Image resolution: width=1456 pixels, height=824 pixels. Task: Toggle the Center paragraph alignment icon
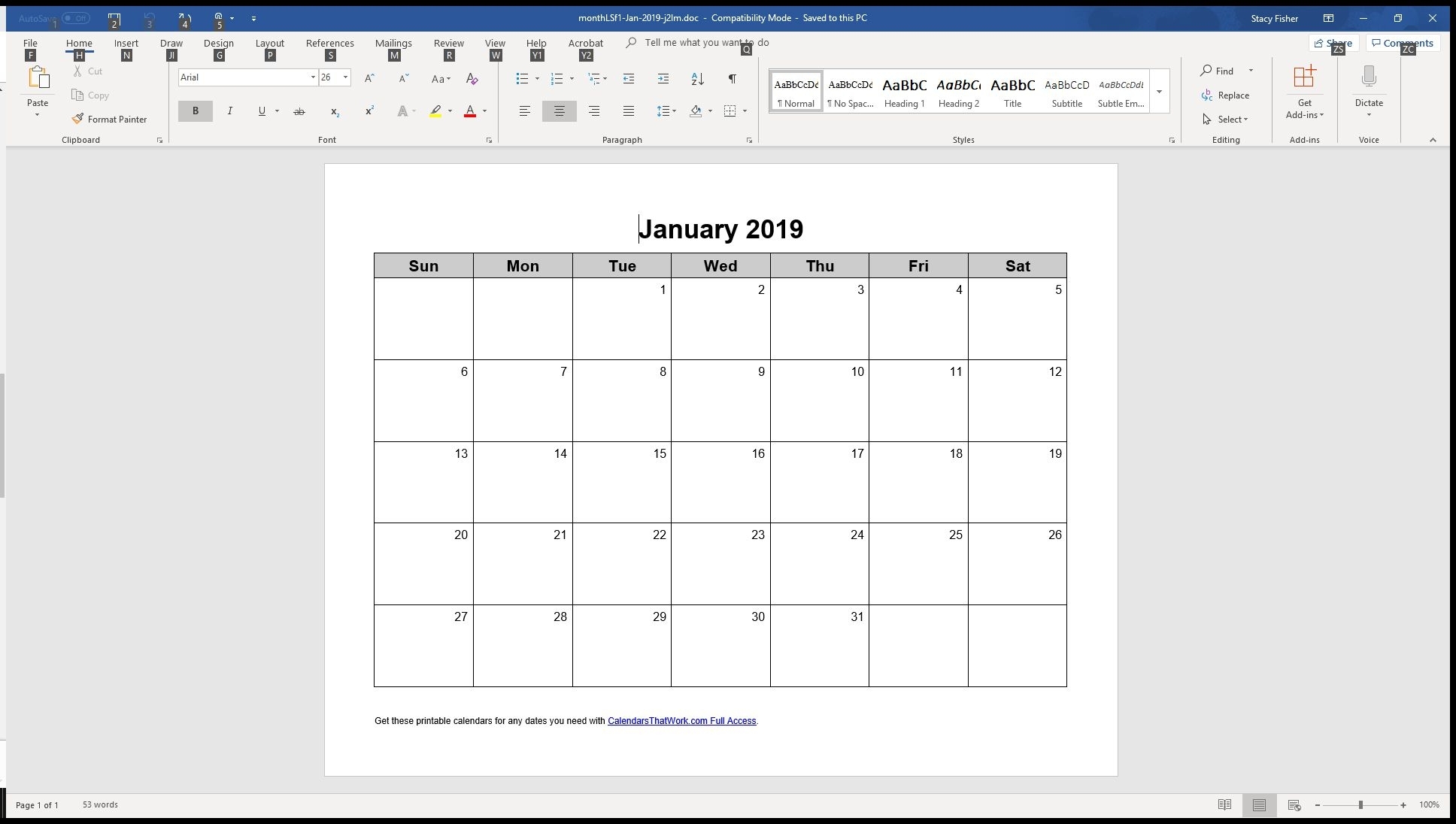559,111
